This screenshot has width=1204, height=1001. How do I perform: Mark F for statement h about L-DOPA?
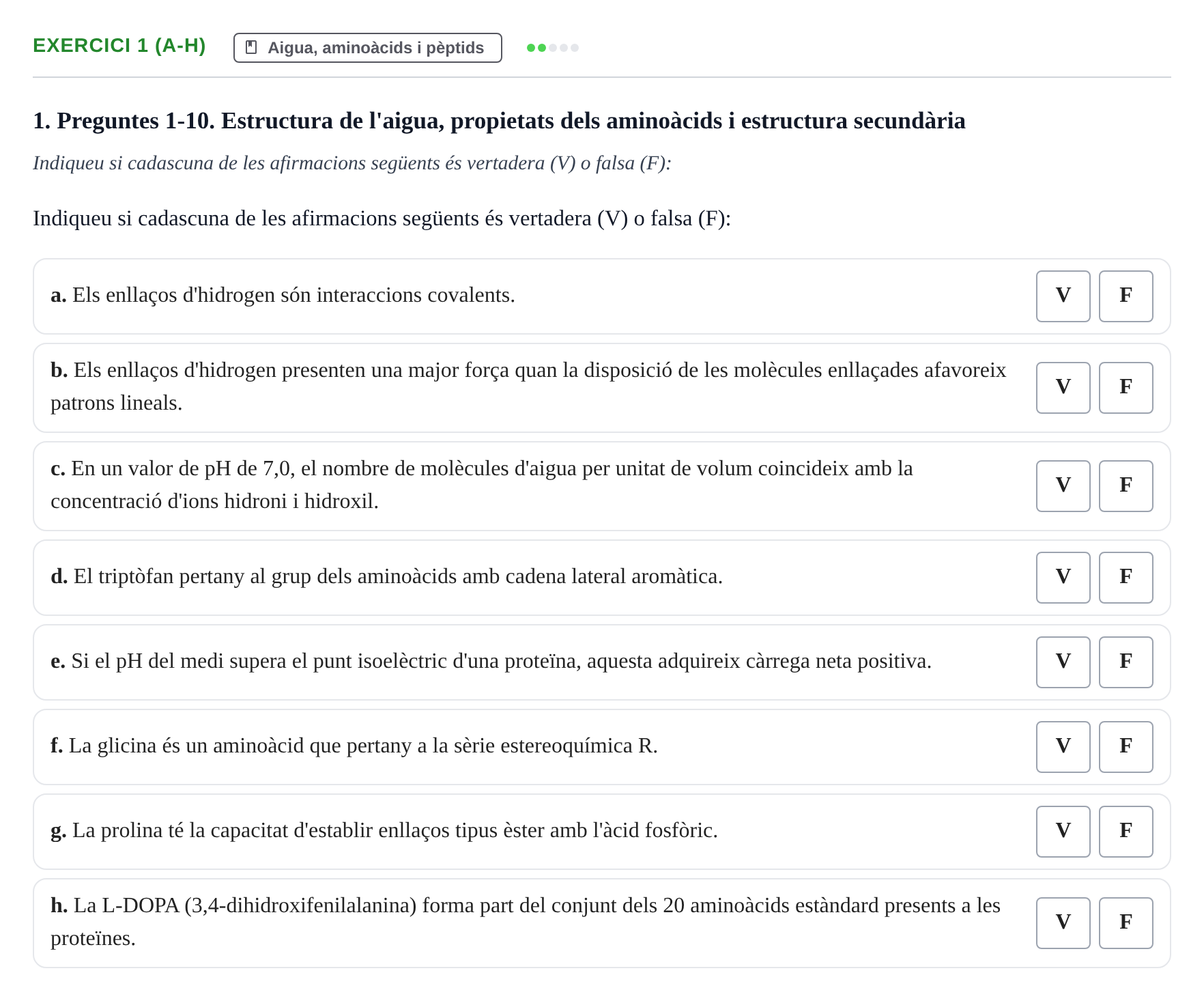1126,923
